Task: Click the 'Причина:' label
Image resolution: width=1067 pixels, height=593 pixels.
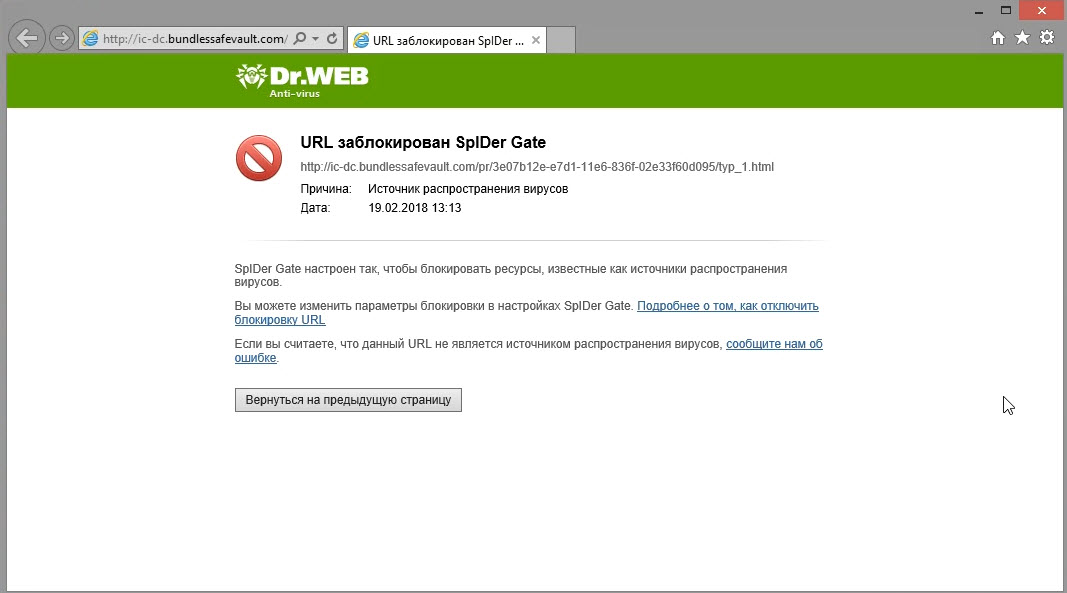Action: [x=326, y=189]
